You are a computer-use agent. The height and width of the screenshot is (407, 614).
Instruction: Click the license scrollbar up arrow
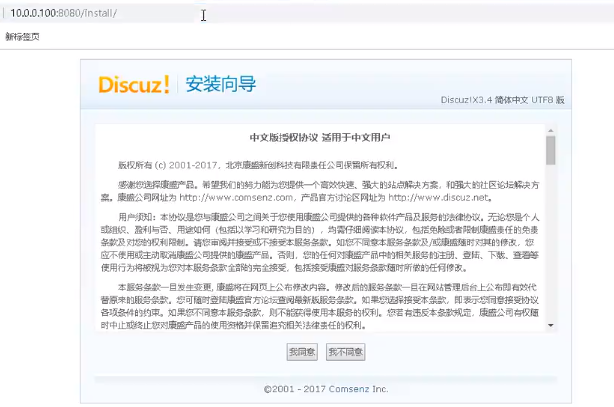coord(551,131)
